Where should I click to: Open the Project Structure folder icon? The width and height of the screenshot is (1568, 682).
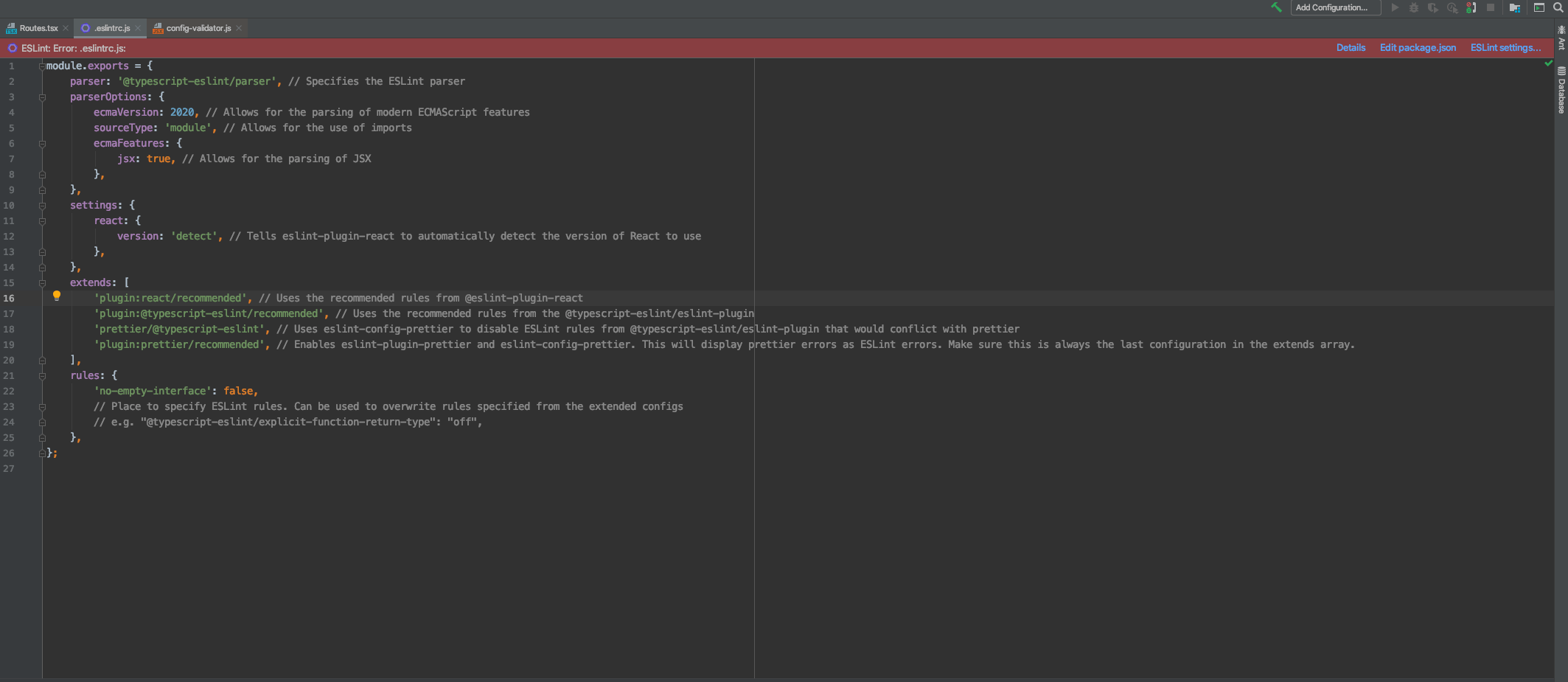point(1515,7)
